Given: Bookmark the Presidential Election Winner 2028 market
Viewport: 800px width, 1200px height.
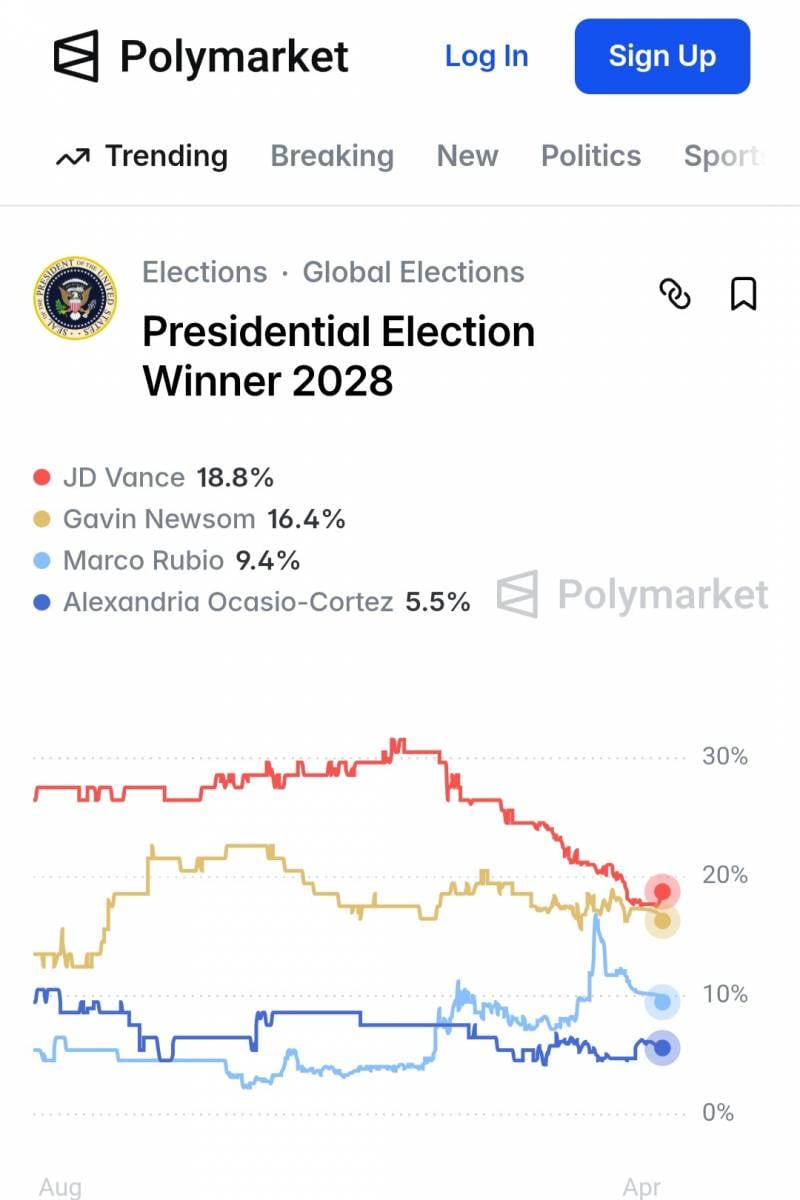Looking at the screenshot, I should 743,294.
